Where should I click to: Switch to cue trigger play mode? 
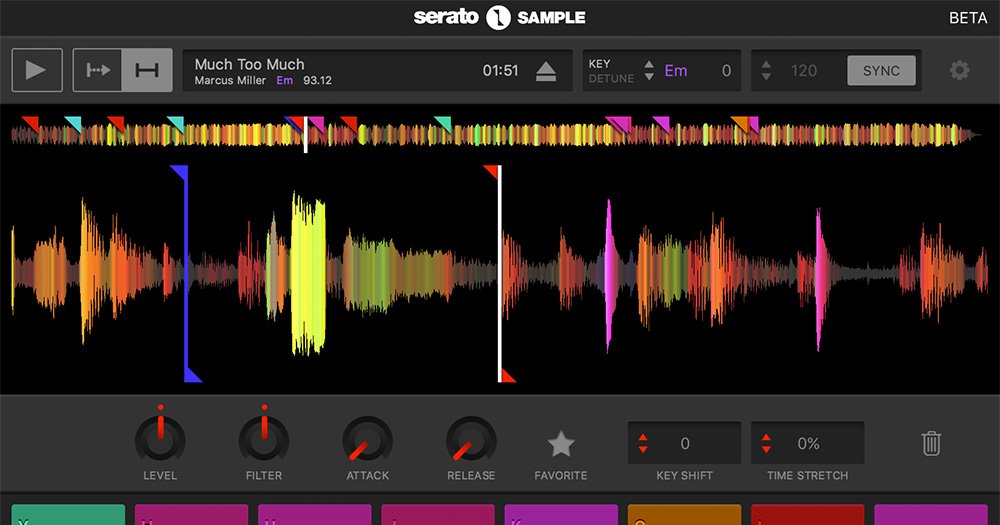[x=98, y=70]
